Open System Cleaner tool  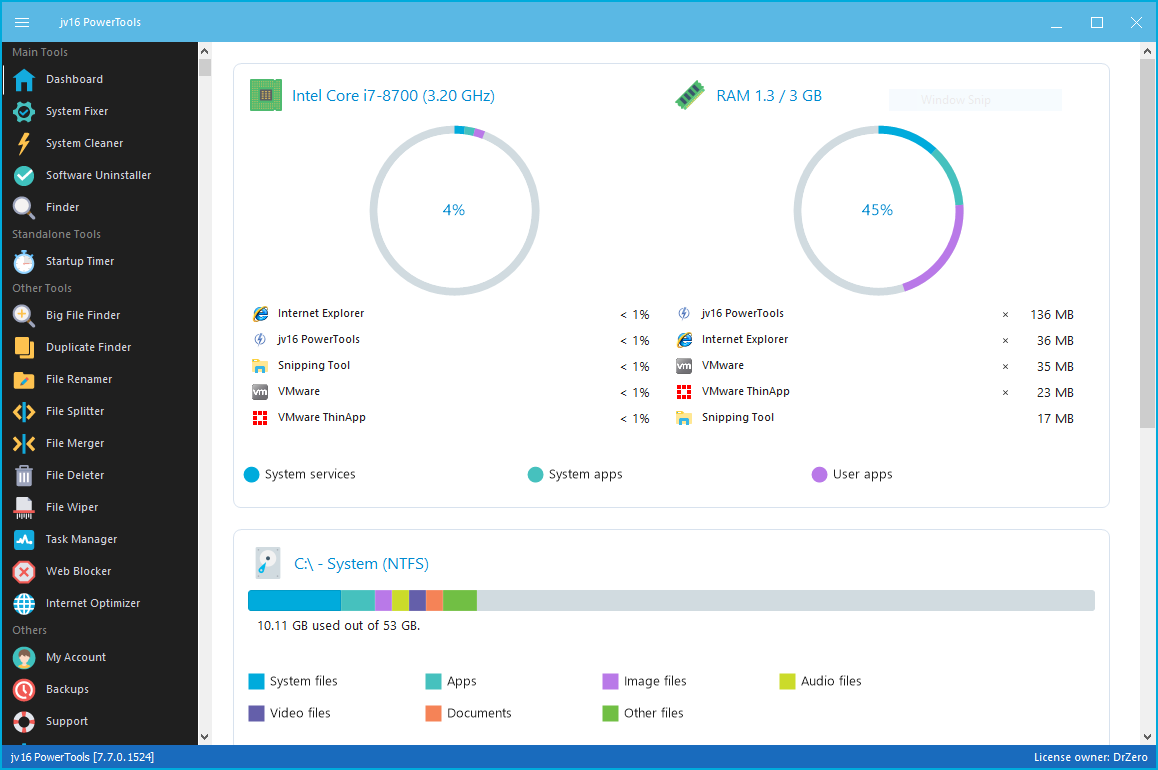(x=100, y=143)
